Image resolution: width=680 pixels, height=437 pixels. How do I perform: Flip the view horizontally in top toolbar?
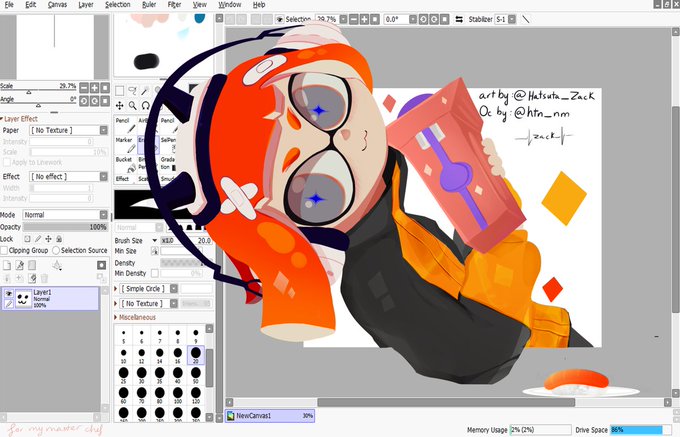pyautogui.click(x=459, y=20)
